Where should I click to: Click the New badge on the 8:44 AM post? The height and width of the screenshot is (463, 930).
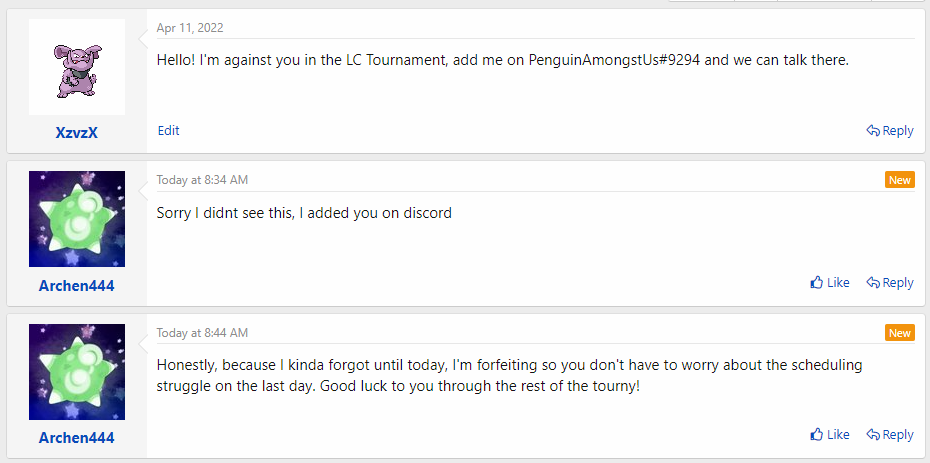[899, 332]
